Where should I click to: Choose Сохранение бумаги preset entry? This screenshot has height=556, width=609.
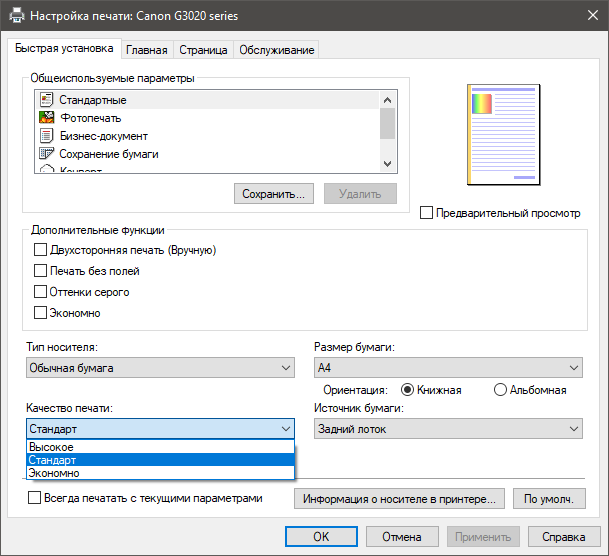click(207, 154)
